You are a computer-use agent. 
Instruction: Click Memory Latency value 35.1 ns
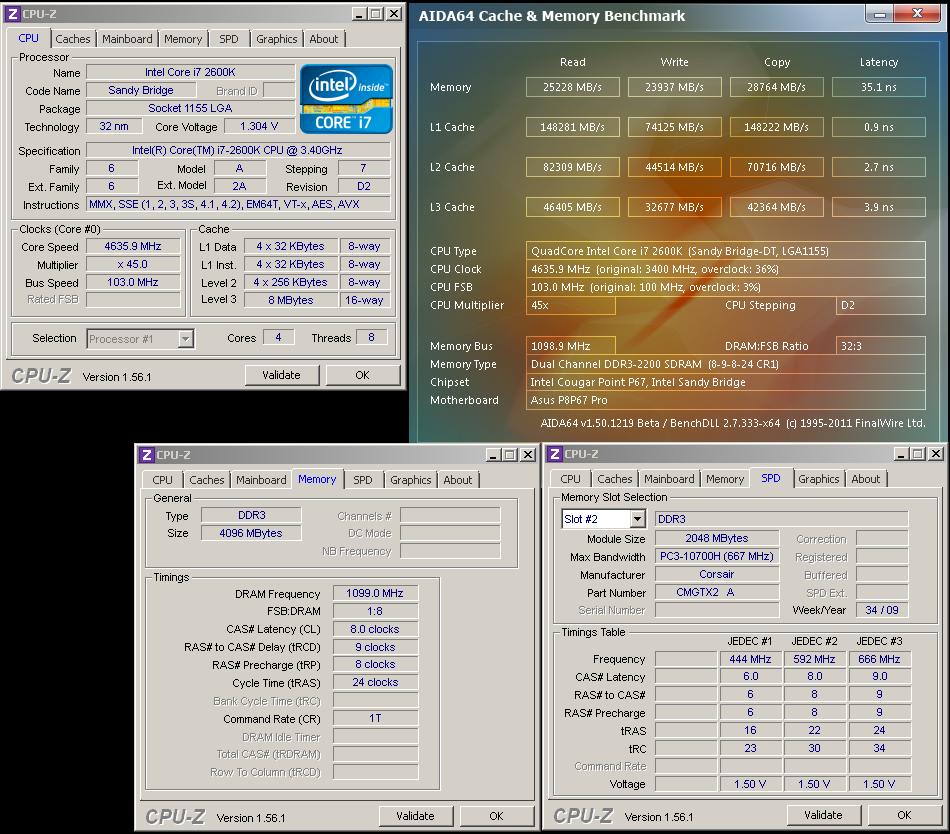[x=879, y=87]
